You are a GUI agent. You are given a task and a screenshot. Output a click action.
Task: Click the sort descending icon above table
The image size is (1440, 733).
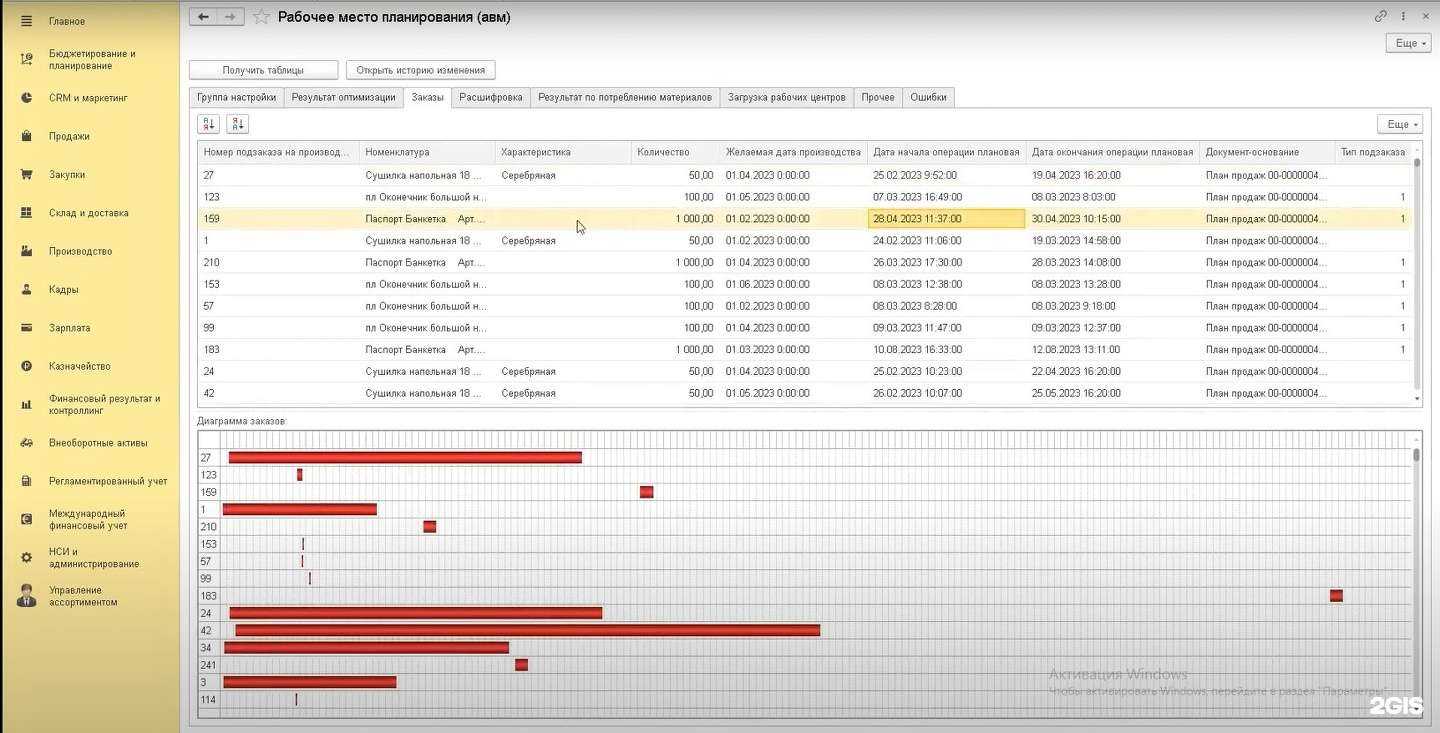237,124
